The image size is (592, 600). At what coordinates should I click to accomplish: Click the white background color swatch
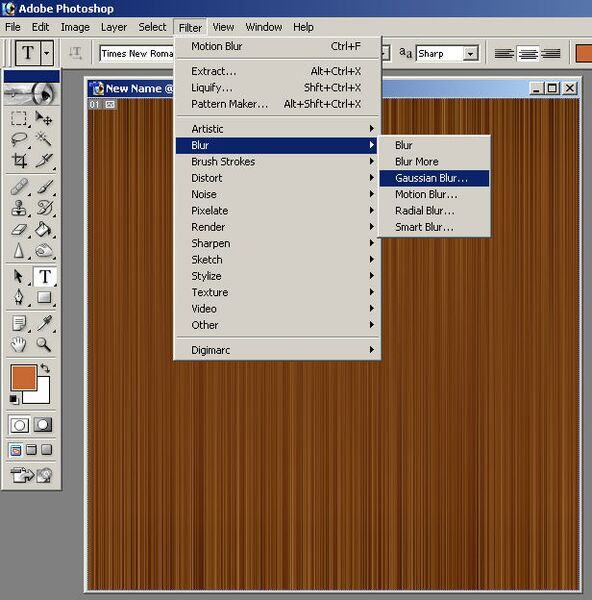[x=43, y=396]
